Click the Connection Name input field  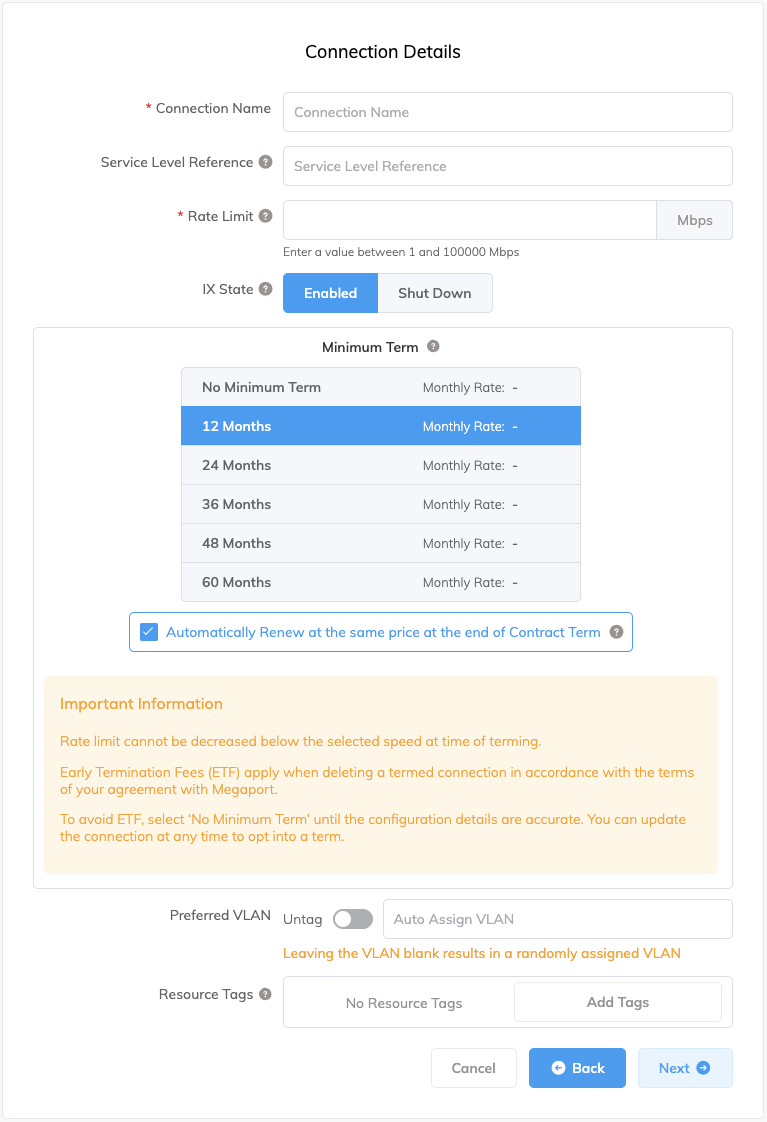click(x=507, y=112)
